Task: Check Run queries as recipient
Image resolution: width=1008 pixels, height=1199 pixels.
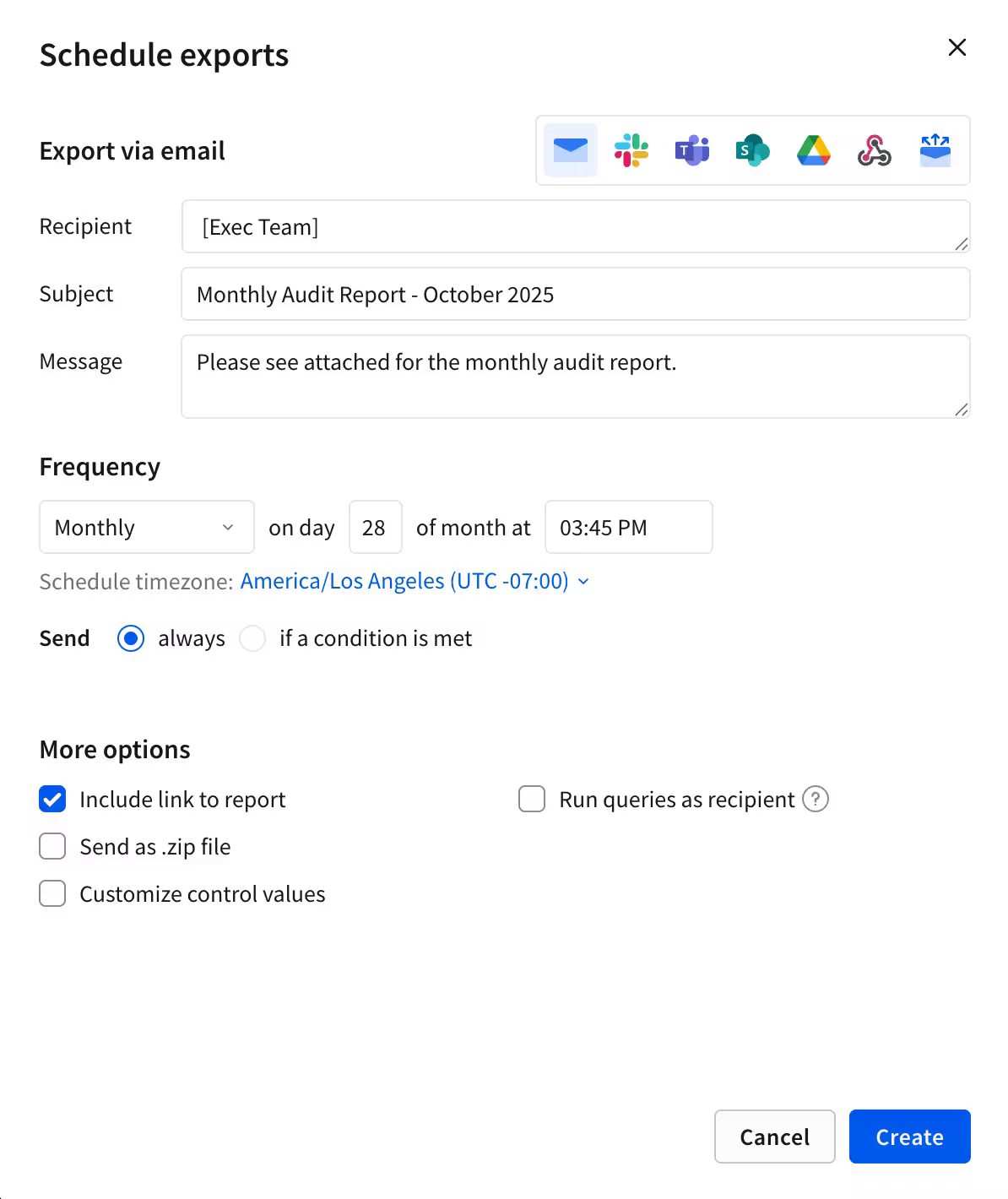Action: pos(532,799)
